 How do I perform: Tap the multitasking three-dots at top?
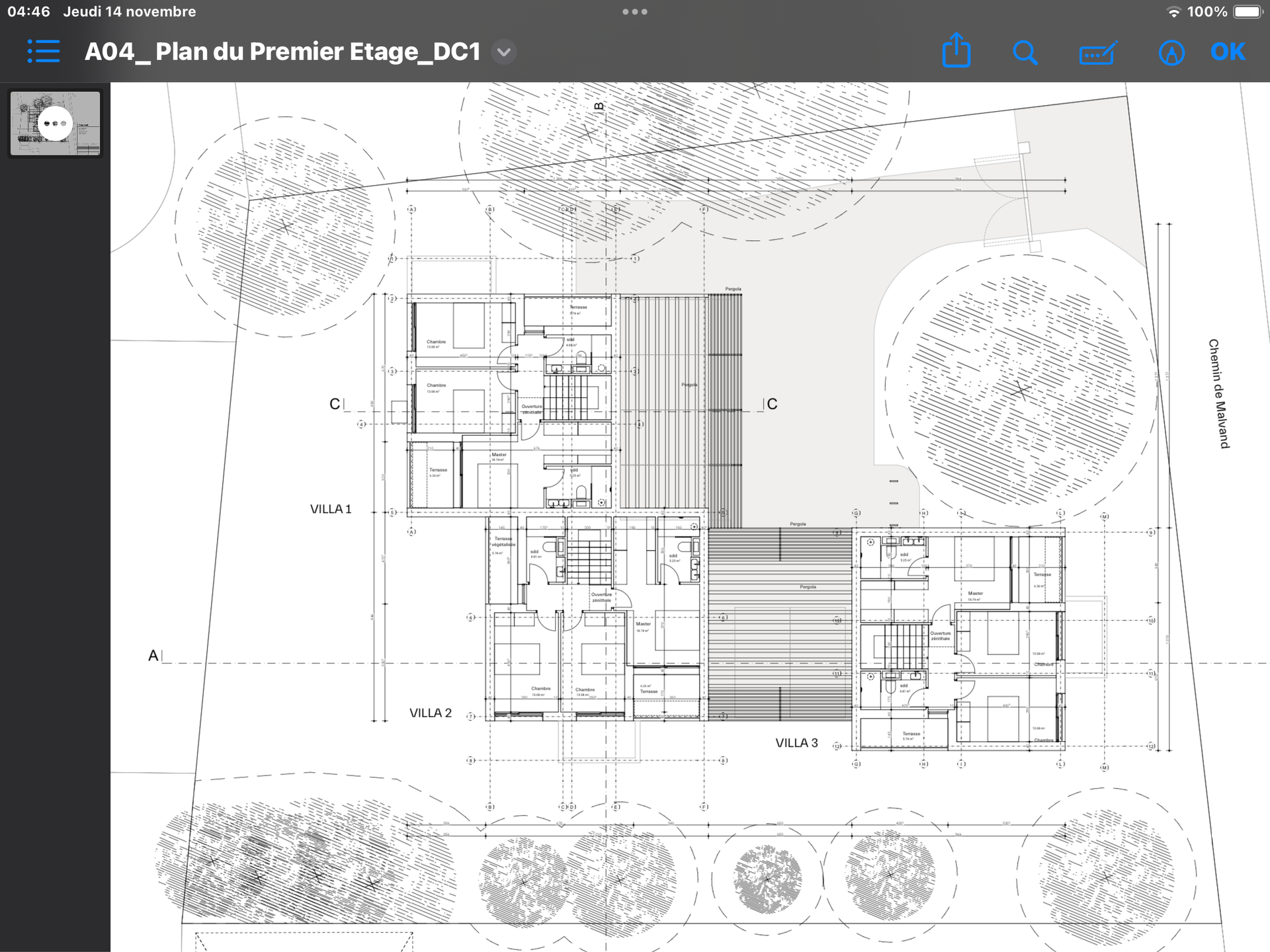634,12
